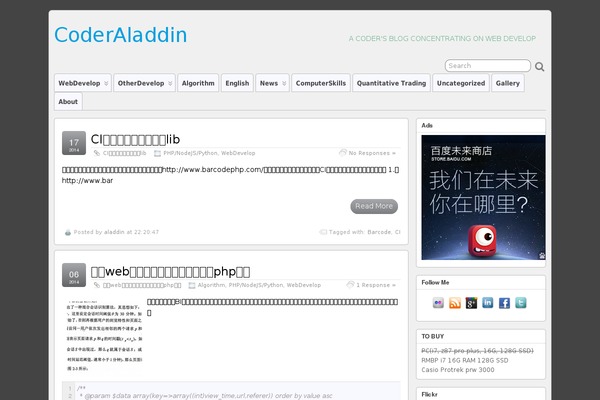Click 'RMBP i7 16G RAM 128G SSD' text
The width and height of the screenshot is (600, 400).
click(465, 361)
